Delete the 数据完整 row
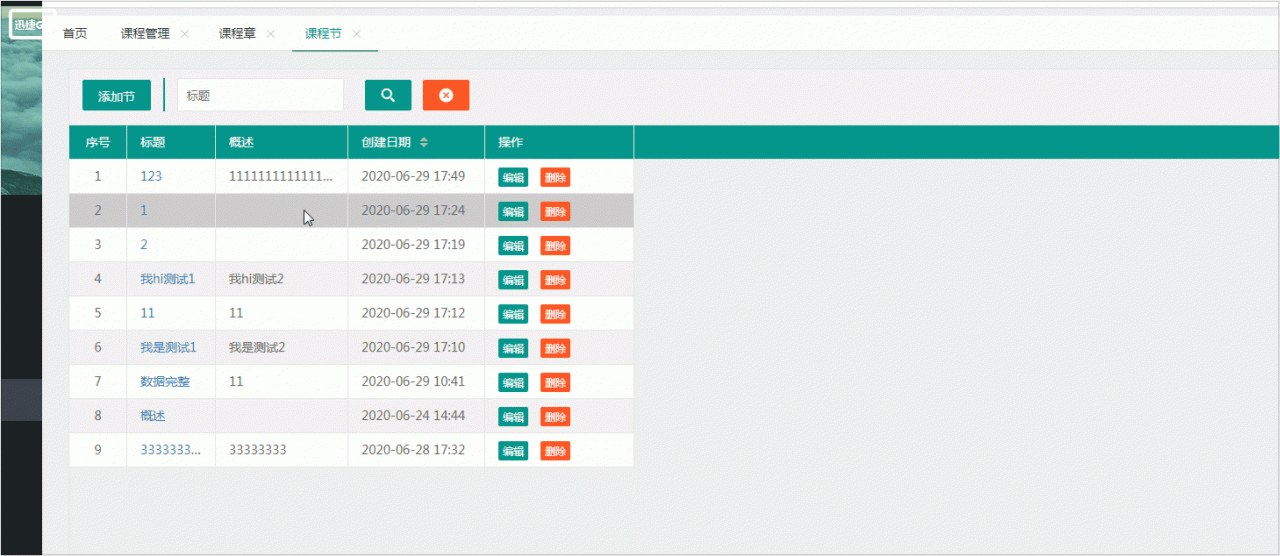Viewport: 1280px width, 556px height. tap(555, 382)
